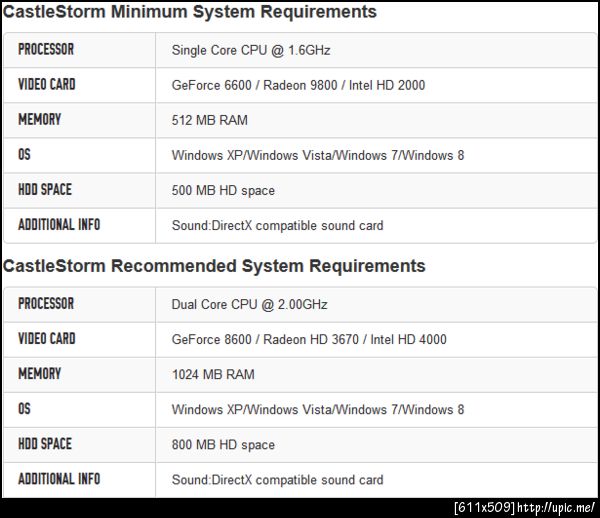
Task: Click the recommended table's ADDITIONAL INFO label
Action: 59,479
